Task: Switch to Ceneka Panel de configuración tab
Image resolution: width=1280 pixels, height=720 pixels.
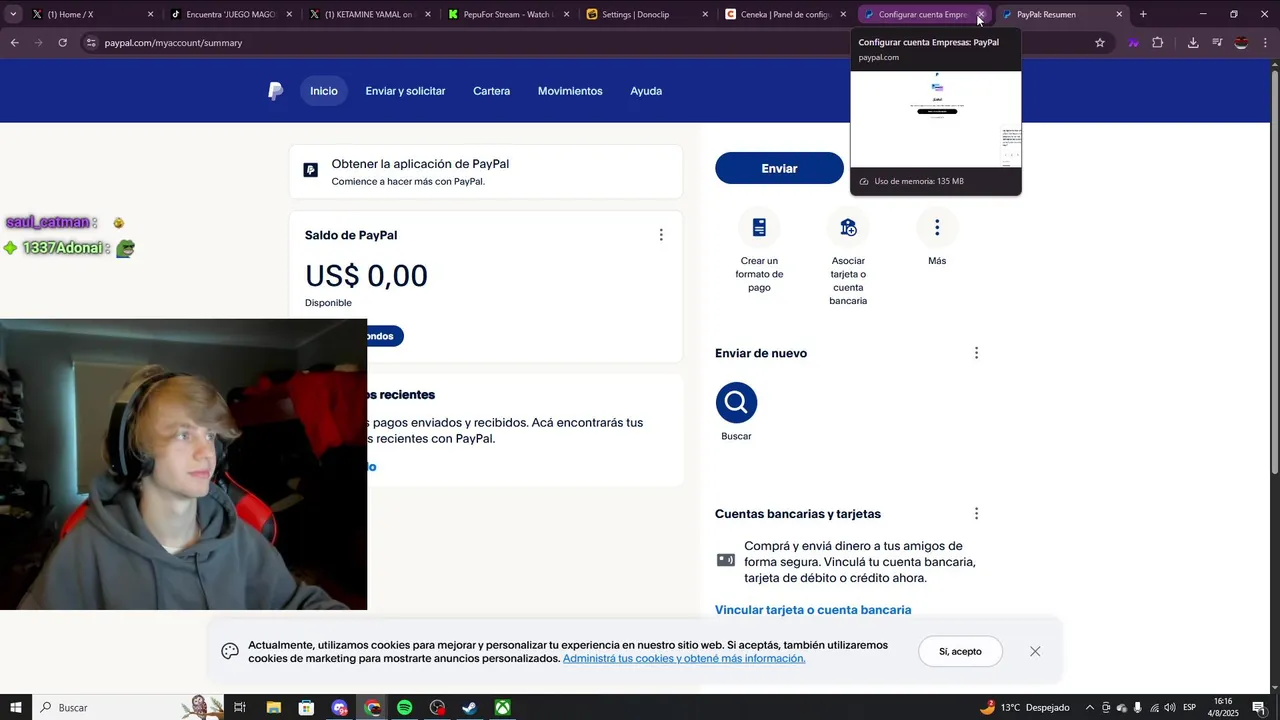Action: tap(785, 14)
